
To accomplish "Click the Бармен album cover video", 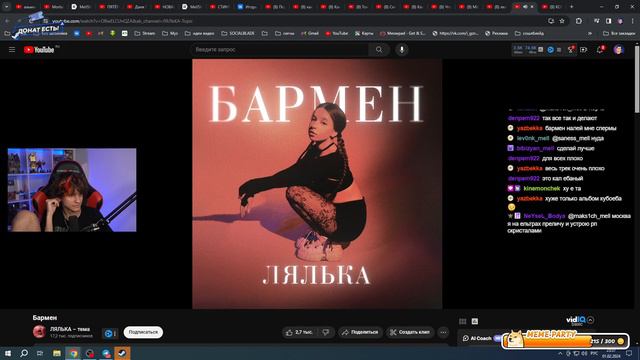I will (317, 184).
